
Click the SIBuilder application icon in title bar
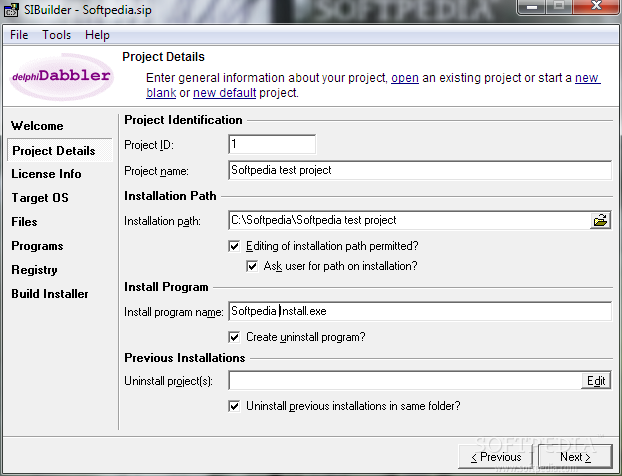[x=11, y=10]
